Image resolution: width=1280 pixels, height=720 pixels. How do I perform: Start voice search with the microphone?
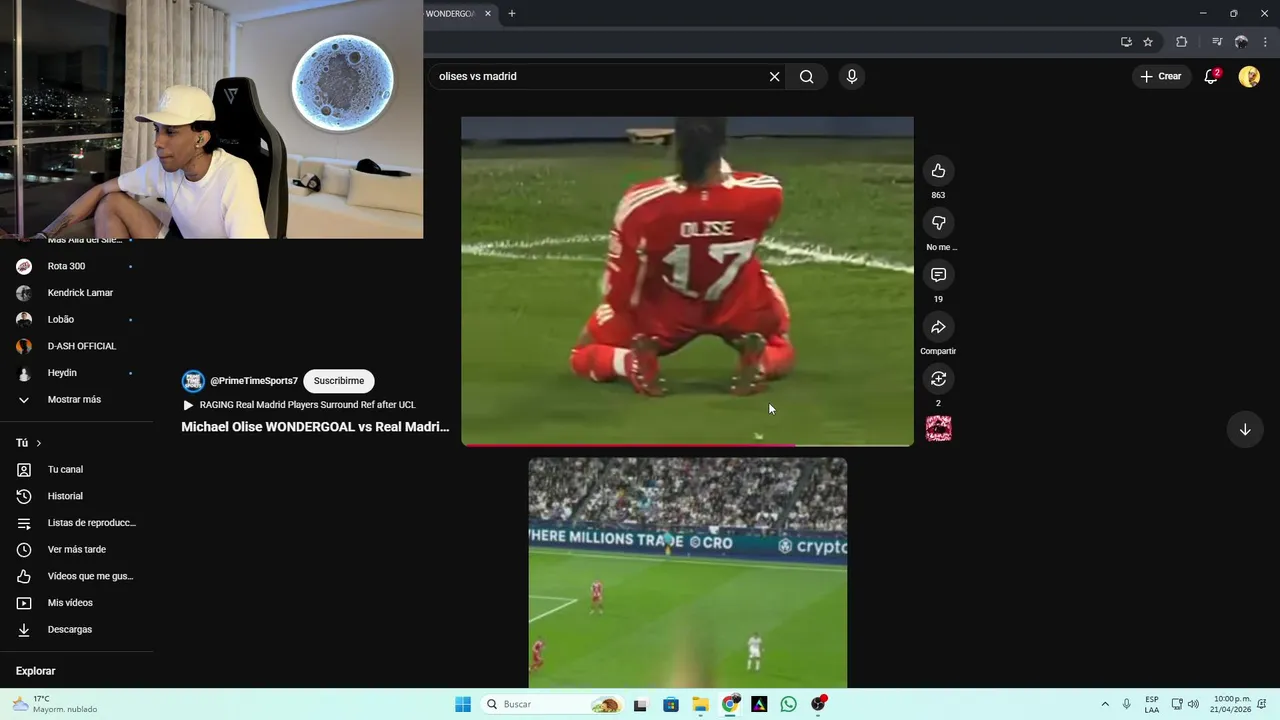pyautogui.click(x=852, y=77)
